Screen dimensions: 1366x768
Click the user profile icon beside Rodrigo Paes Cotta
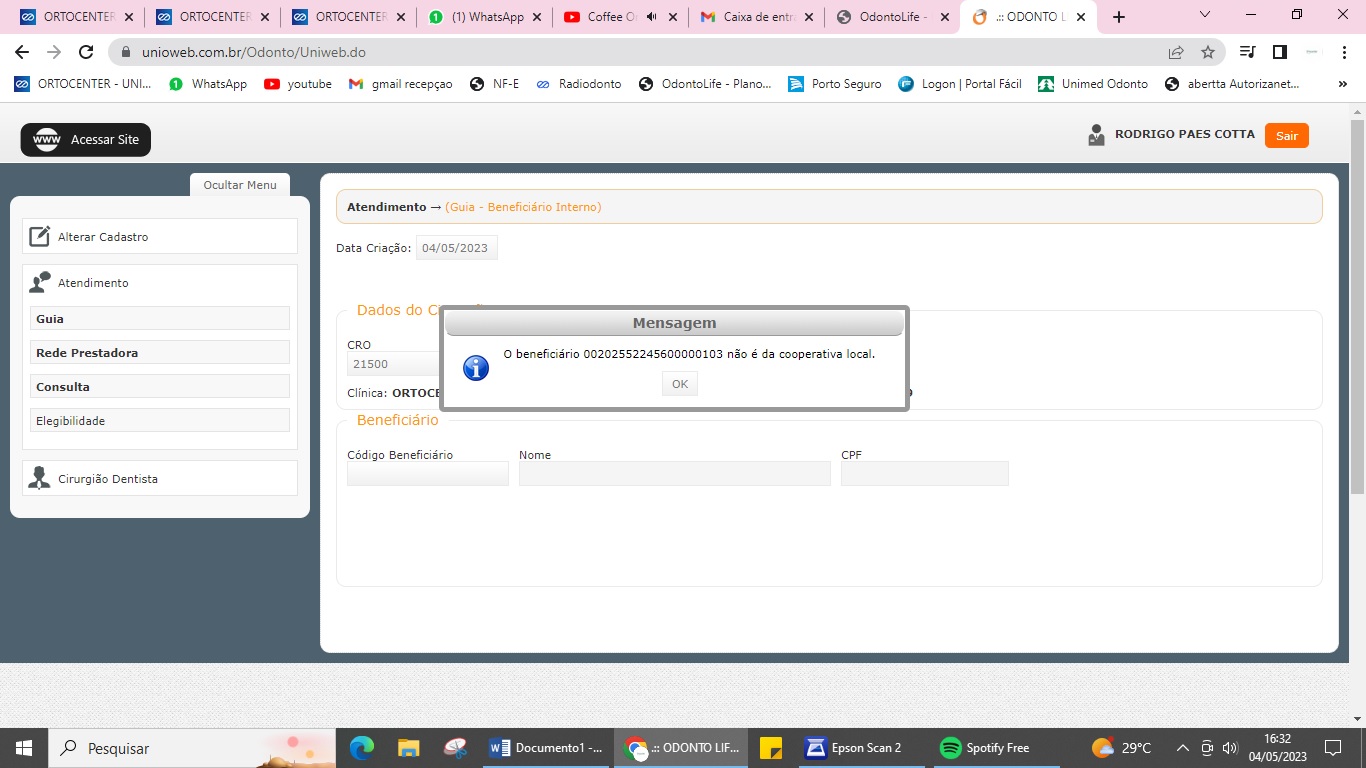(x=1097, y=135)
